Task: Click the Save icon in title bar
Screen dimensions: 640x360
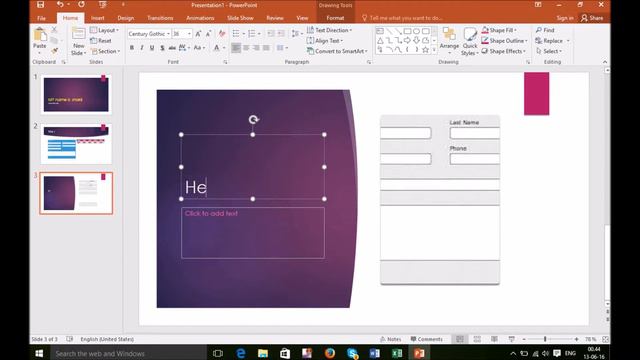Action: pos(40,5)
